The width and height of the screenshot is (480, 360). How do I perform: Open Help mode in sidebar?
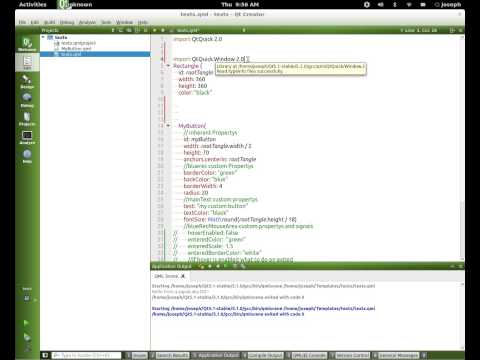coord(27,156)
